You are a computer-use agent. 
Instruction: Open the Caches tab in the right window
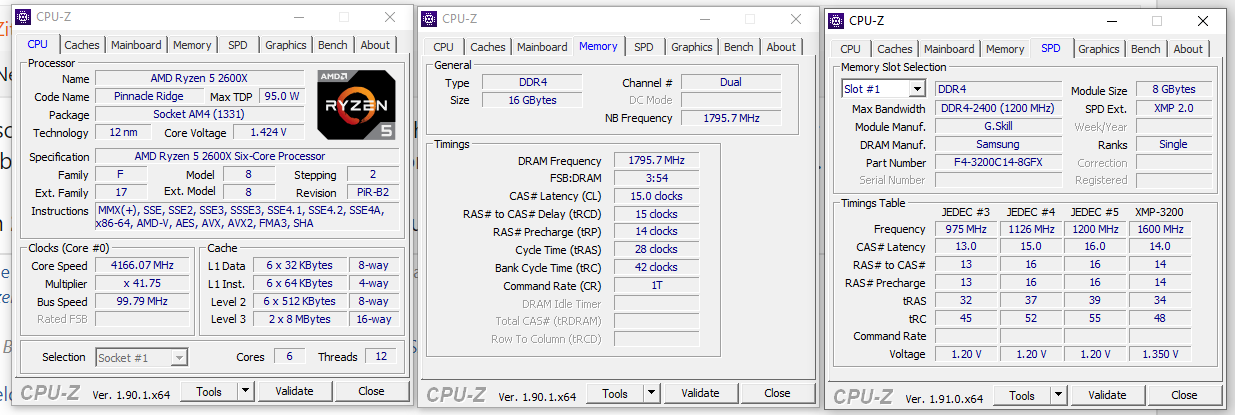(895, 49)
